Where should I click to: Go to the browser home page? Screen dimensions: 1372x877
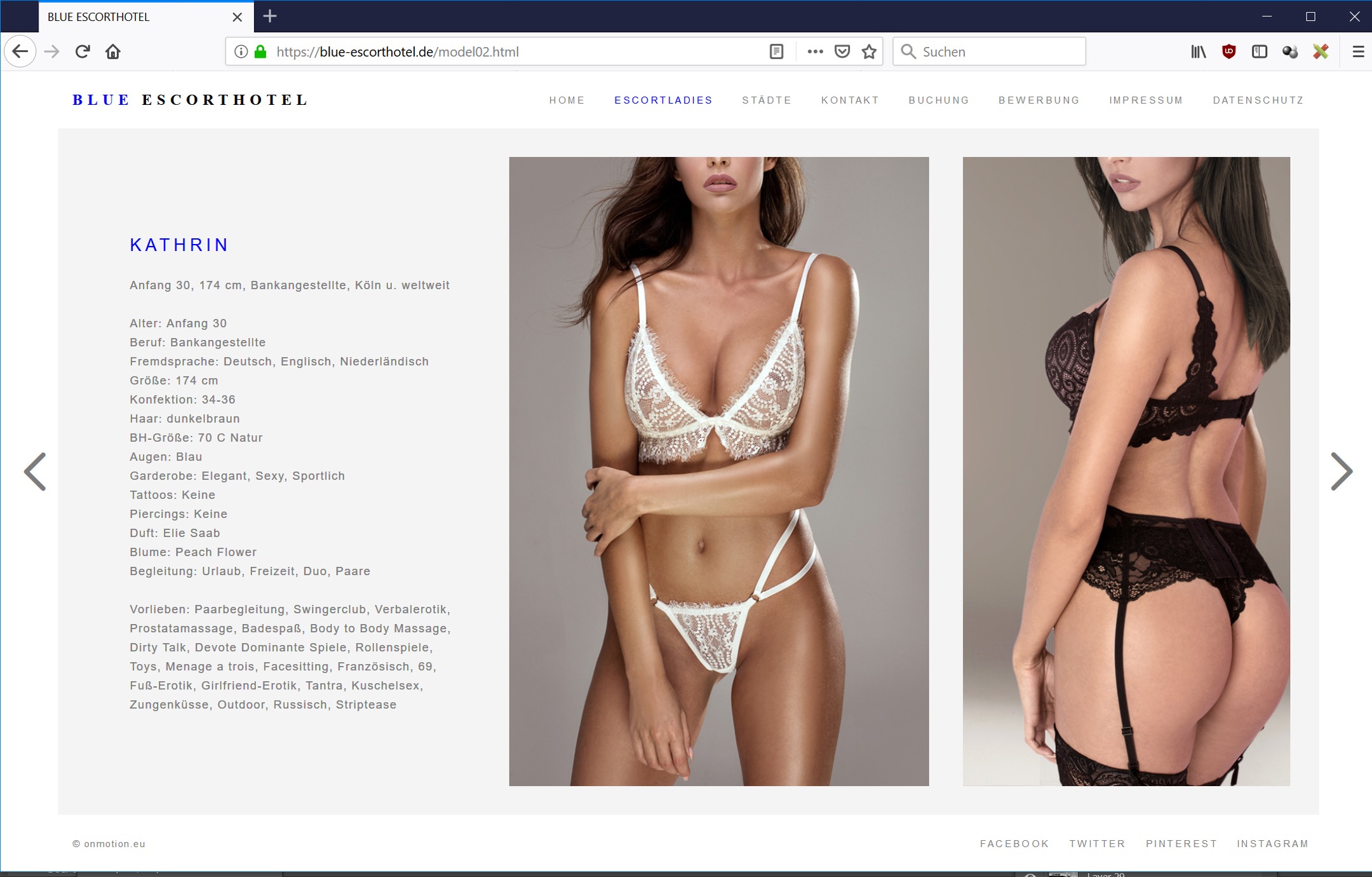pos(113,51)
